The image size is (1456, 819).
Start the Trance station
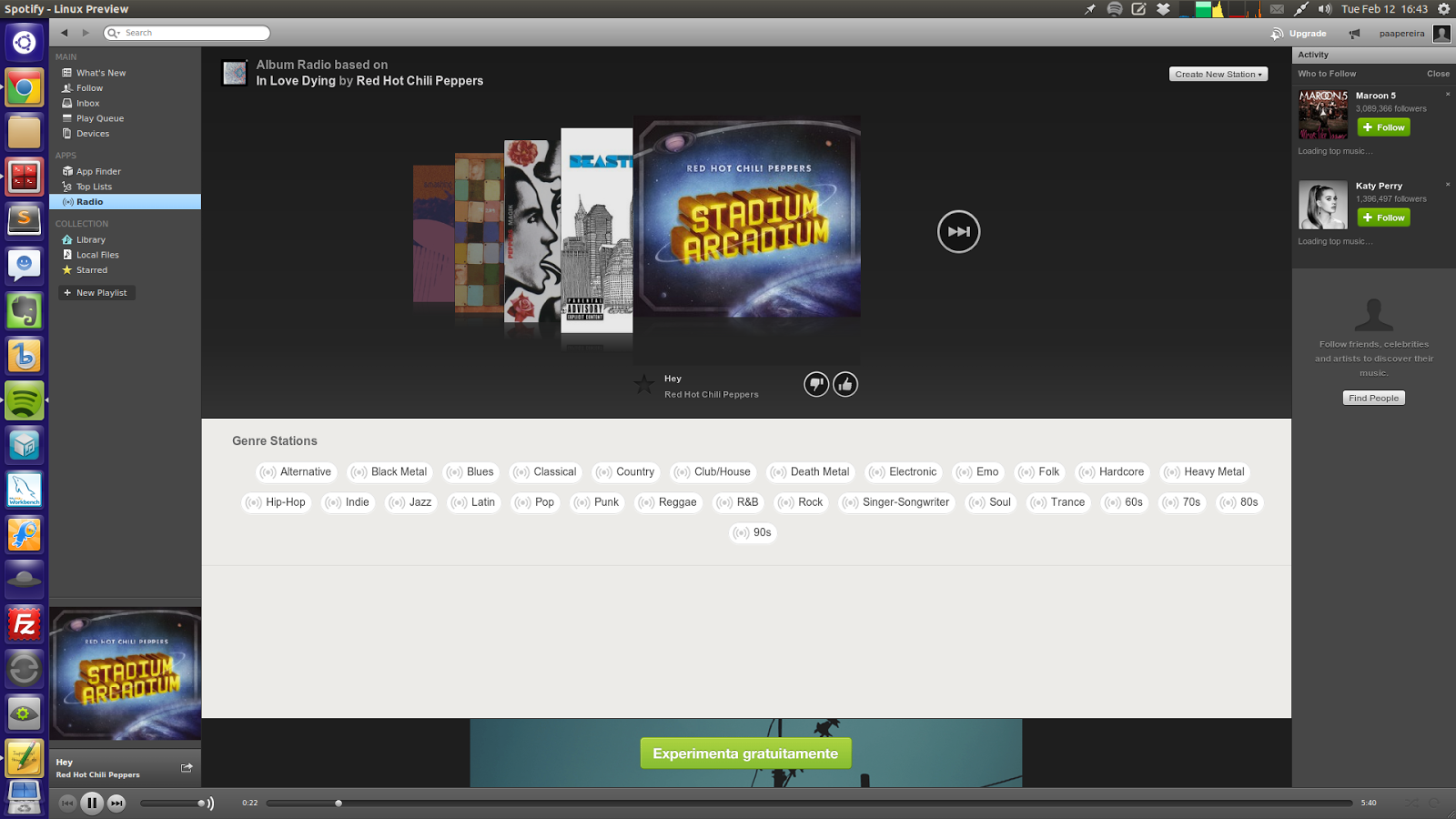(x=1058, y=502)
